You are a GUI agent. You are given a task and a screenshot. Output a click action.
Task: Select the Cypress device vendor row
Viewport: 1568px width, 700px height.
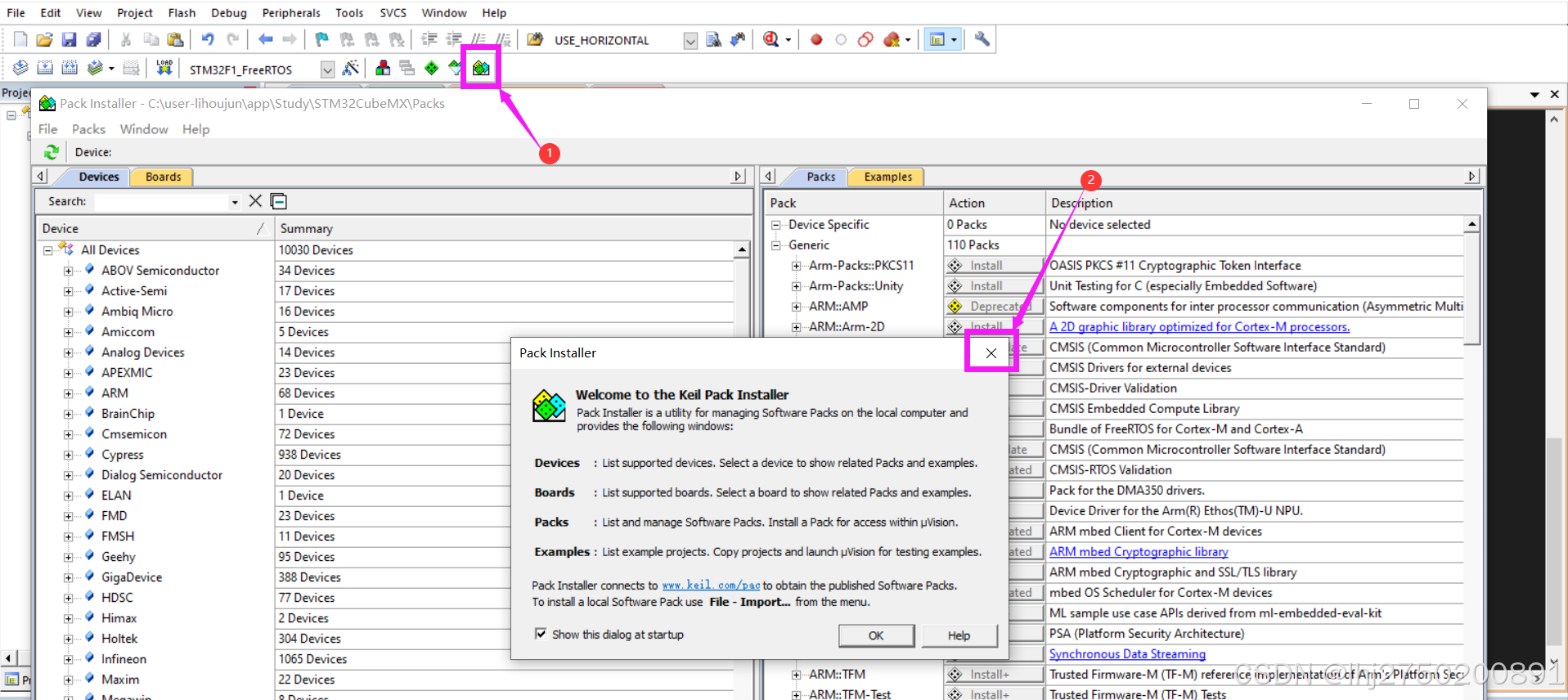coord(123,455)
